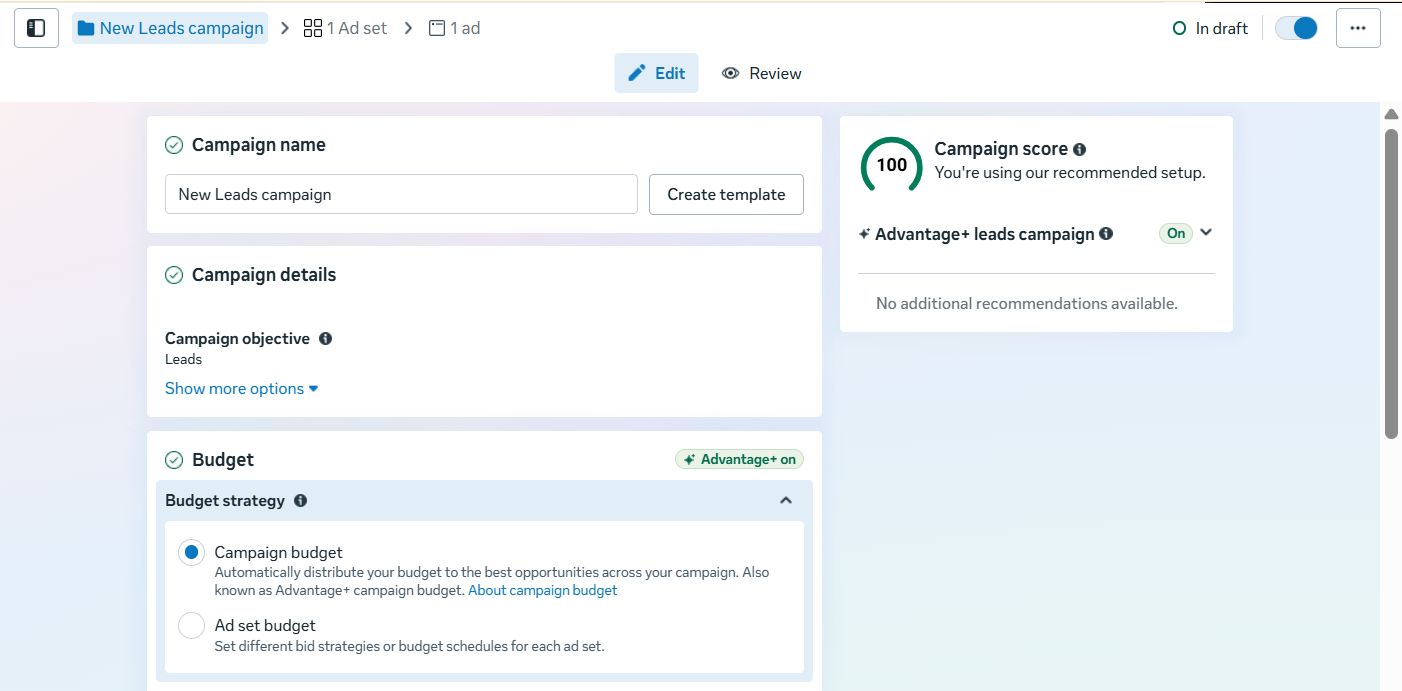
Task: Collapse the Budget strategy section
Action: point(786,499)
